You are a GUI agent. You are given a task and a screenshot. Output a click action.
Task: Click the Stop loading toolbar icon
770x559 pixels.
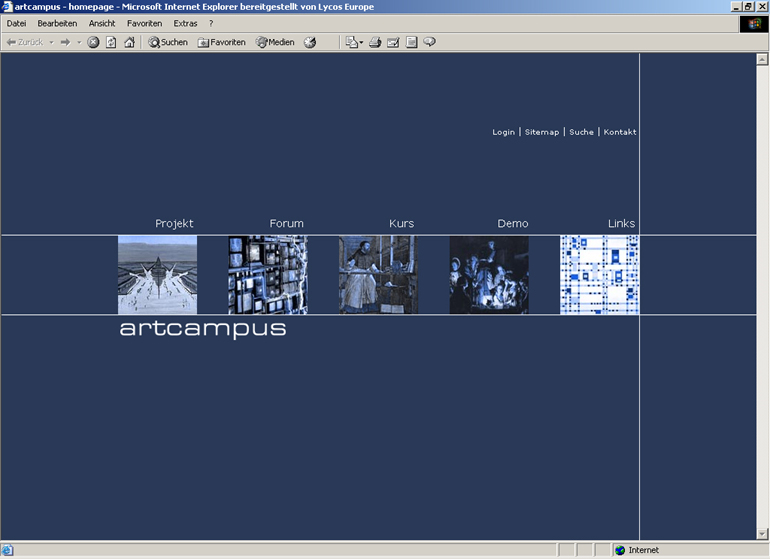point(93,42)
